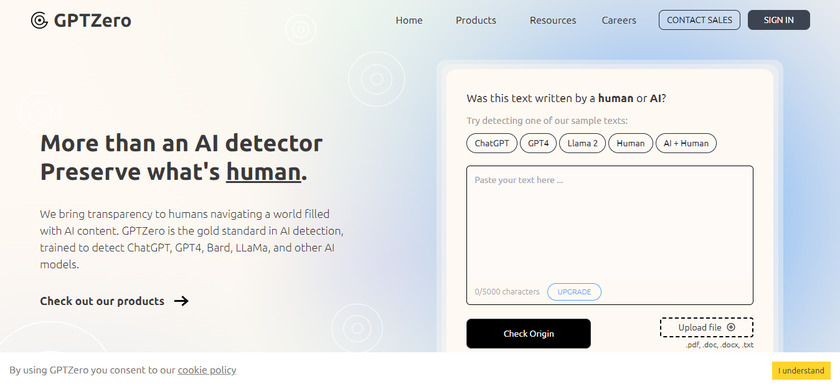Screen dimensions: 840x389
Task: Choose the AI + Human sample text
Action: pos(686,143)
